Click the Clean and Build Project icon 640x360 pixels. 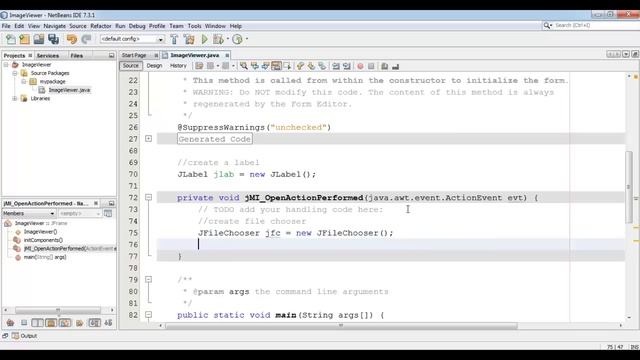(x=189, y=39)
